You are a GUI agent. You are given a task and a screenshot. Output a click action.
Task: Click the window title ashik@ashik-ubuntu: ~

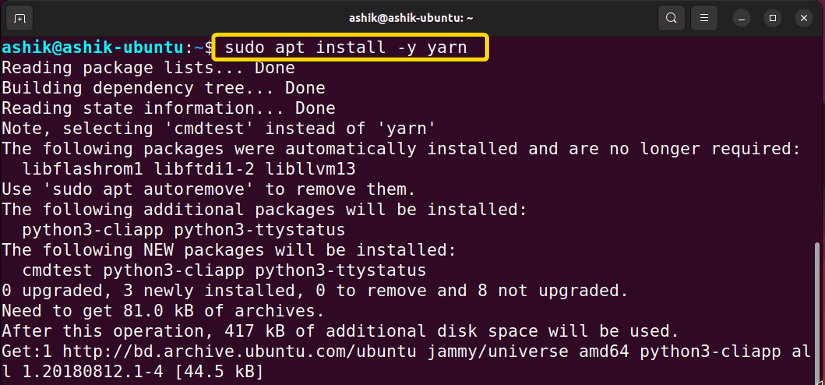pos(411,18)
